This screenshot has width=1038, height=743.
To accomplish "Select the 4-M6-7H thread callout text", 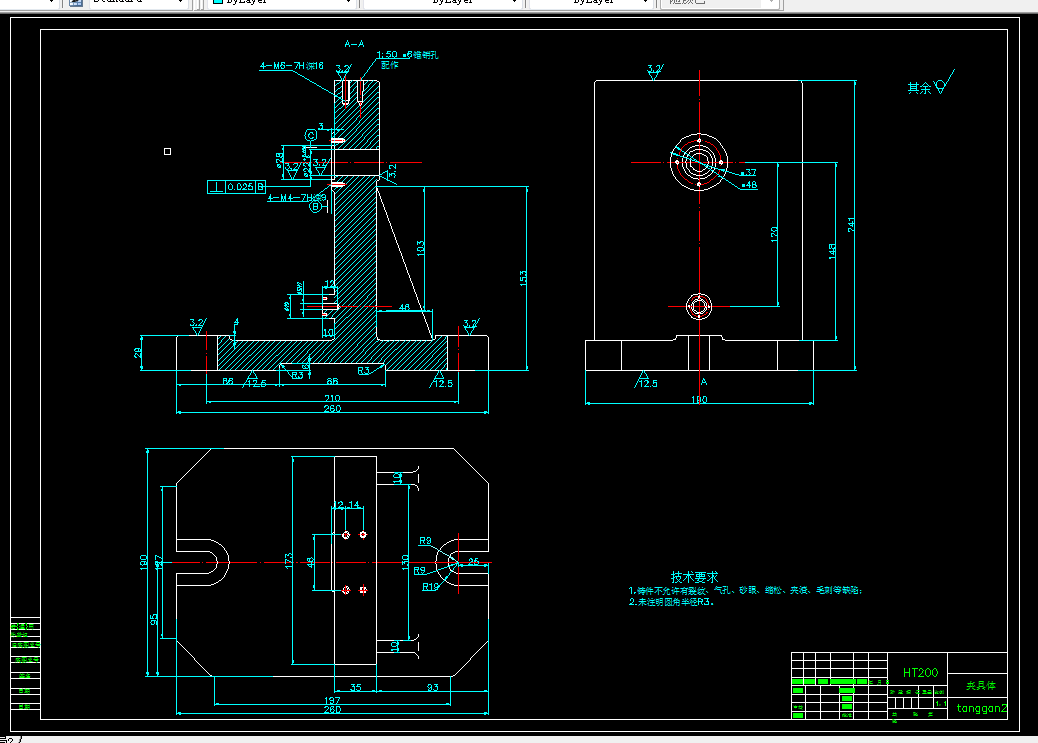I will [291, 66].
